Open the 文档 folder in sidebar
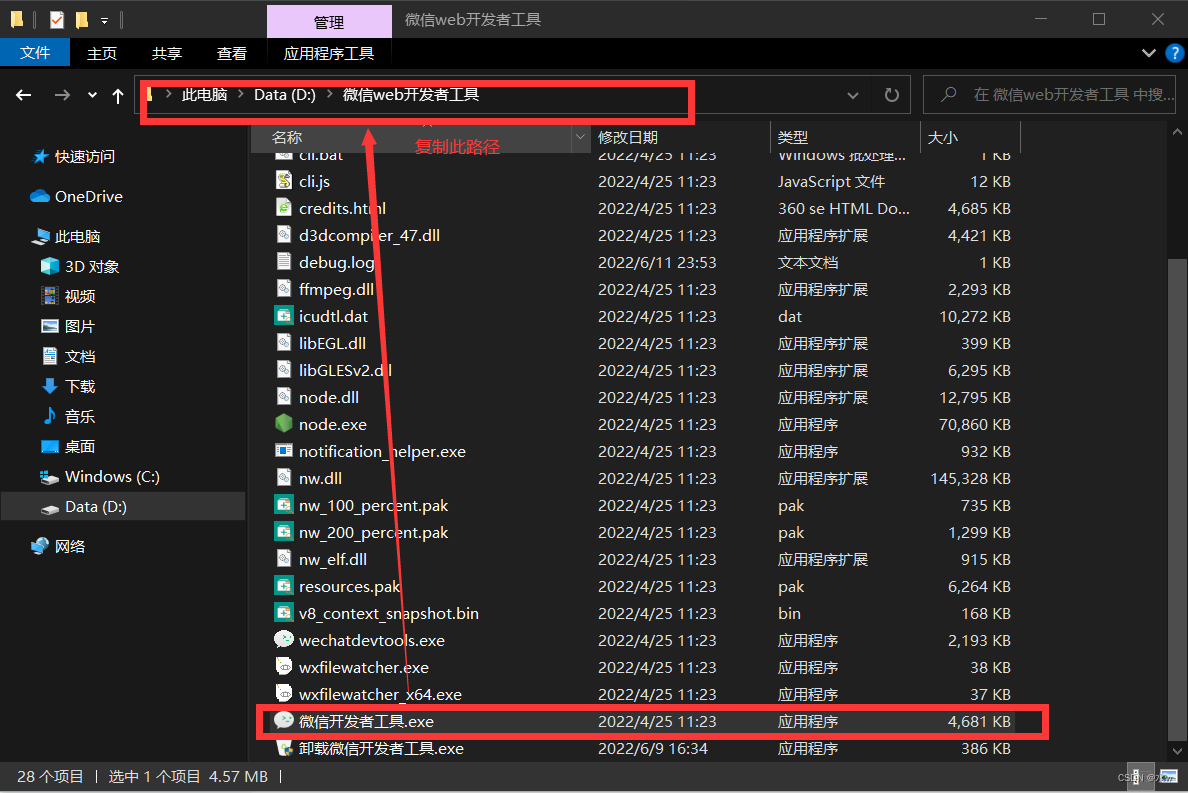 click(68, 356)
